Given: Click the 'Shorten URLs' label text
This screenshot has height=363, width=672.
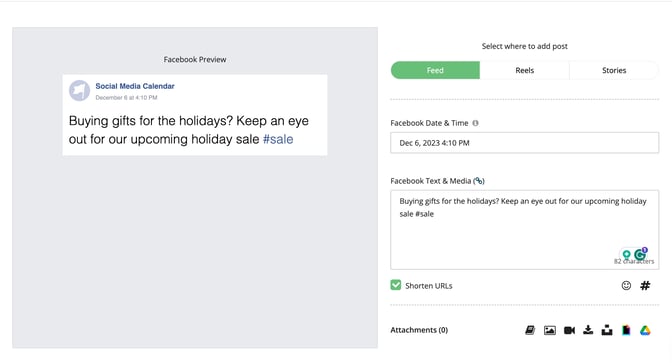Looking at the screenshot, I should point(429,286).
